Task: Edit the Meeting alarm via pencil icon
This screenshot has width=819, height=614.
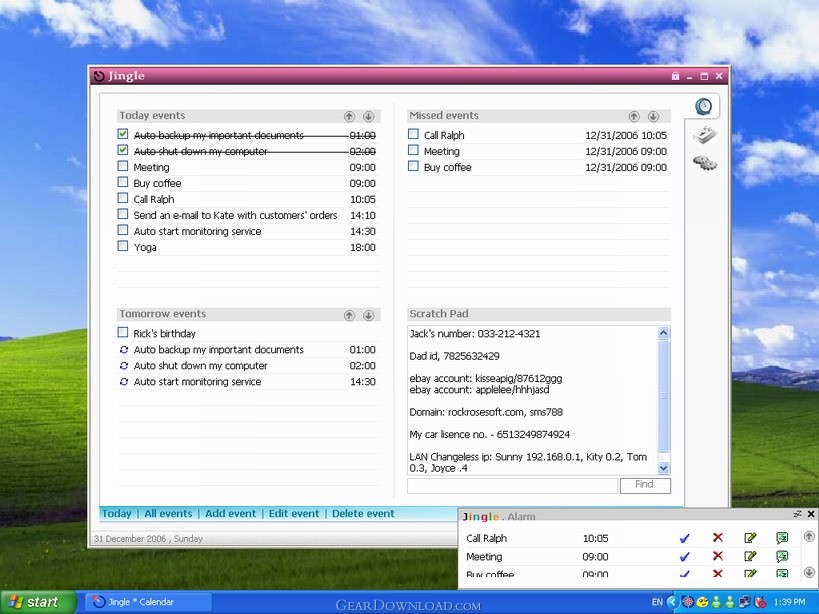Action: tap(750, 556)
